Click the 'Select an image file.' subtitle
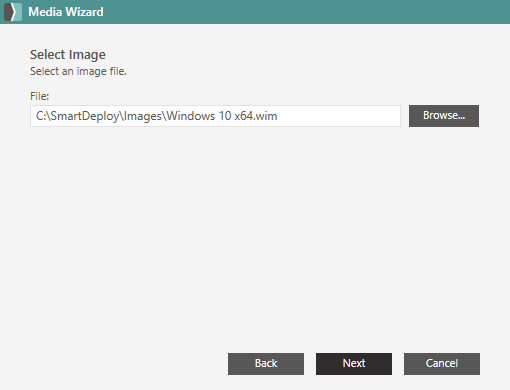This screenshot has width=510, height=390. coord(78,71)
